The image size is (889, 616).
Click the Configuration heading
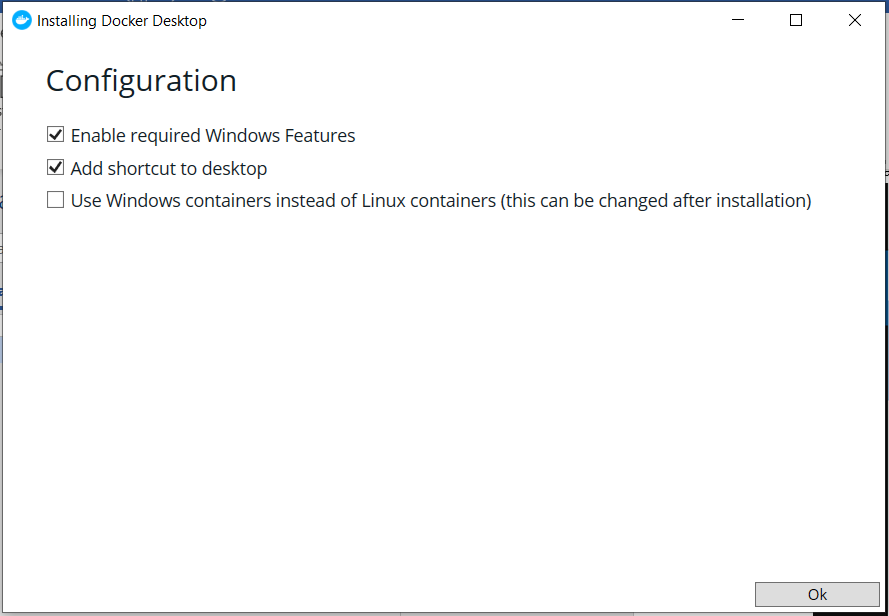[x=141, y=81]
